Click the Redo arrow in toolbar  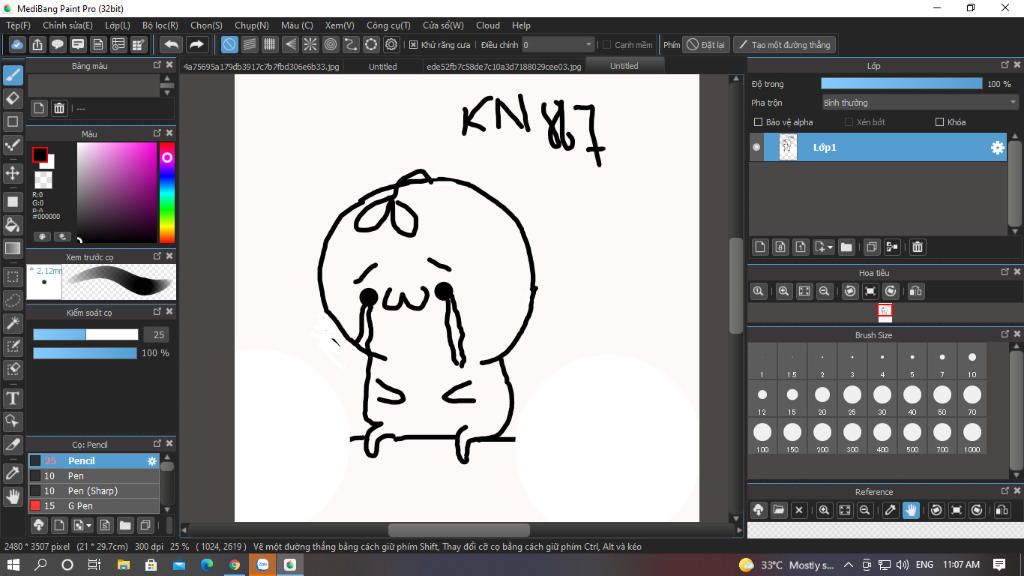coord(196,44)
